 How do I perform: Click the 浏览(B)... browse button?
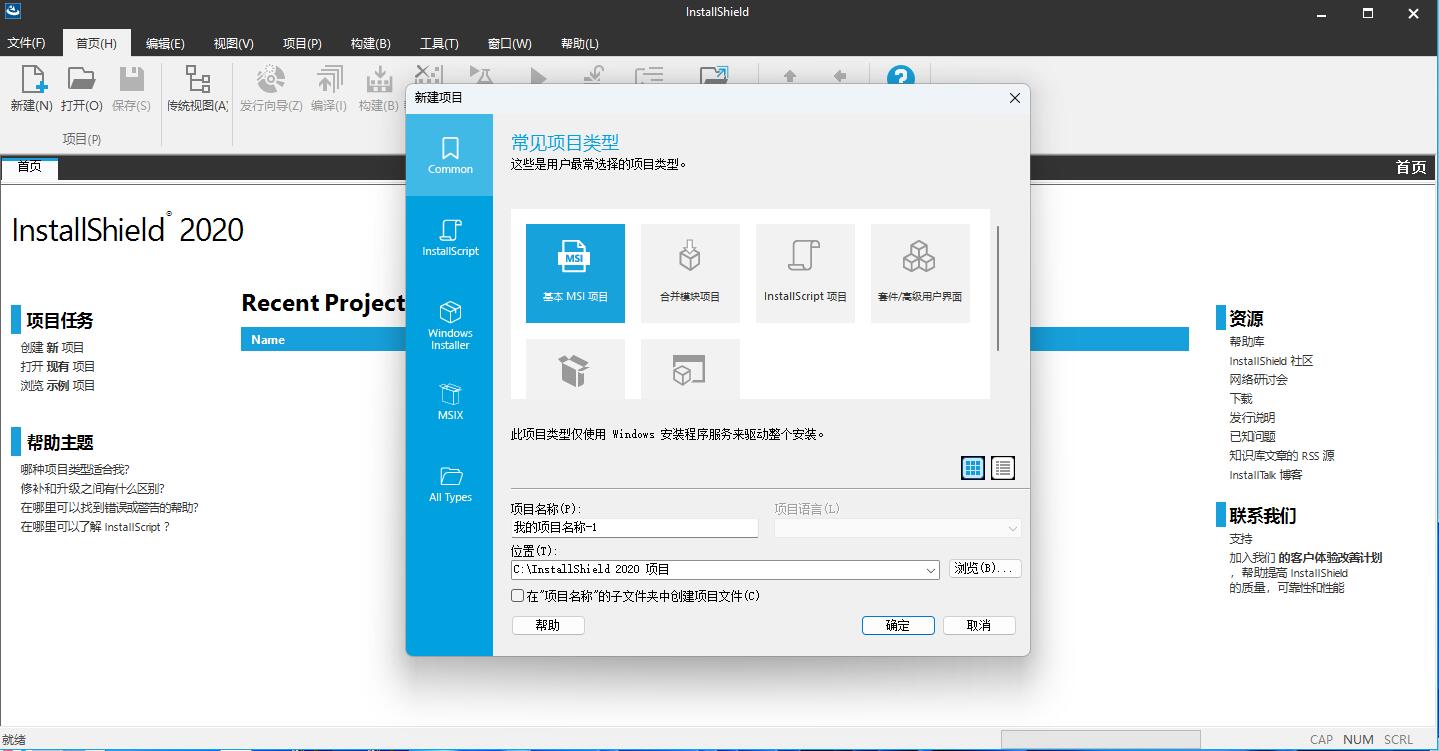pyautogui.click(x=985, y=569)
